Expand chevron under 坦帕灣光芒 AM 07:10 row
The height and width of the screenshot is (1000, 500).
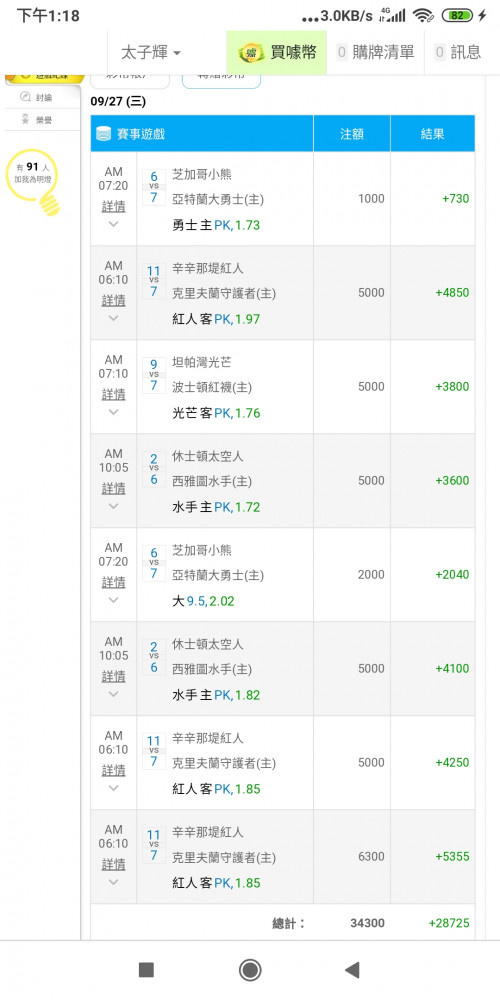[114, 412]
